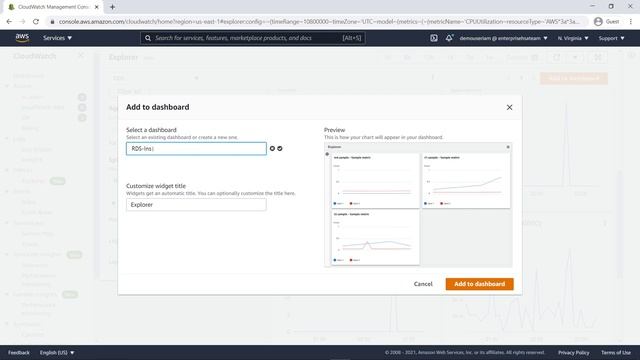Click the lock icon in the address bar
Image resolution: width=640 pixels, height=360 pixels.
click(x=52, y=22)
